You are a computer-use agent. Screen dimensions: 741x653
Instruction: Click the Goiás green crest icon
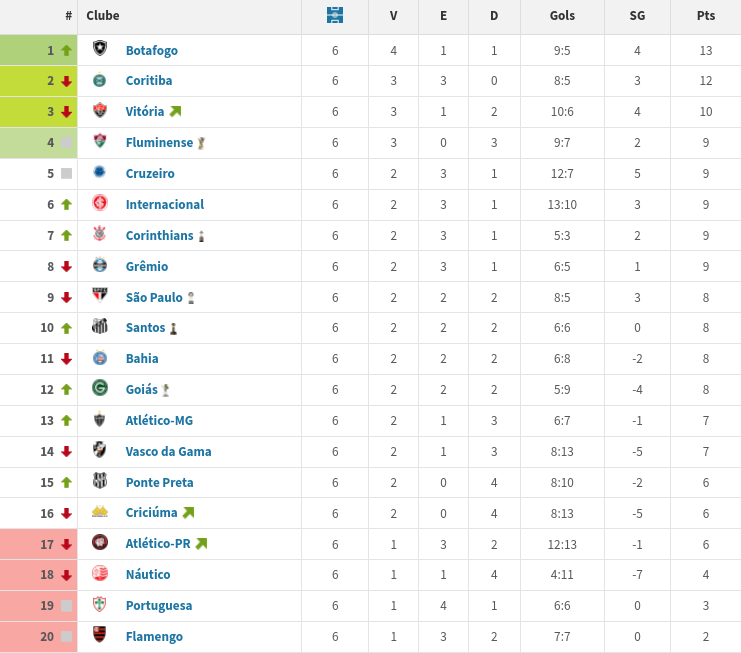100,388
